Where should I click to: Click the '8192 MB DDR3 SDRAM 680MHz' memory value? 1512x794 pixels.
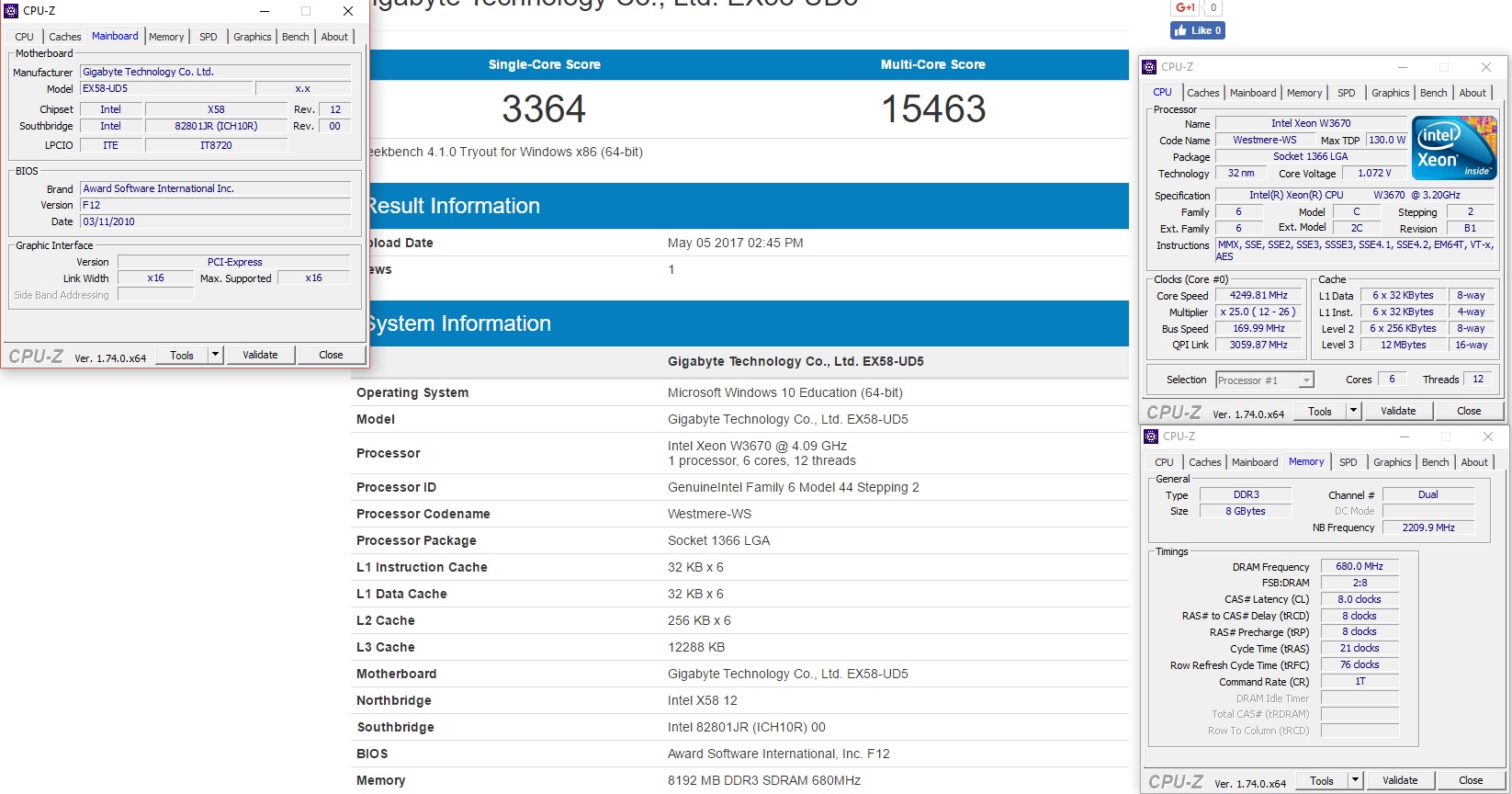[x=764, y=780]
